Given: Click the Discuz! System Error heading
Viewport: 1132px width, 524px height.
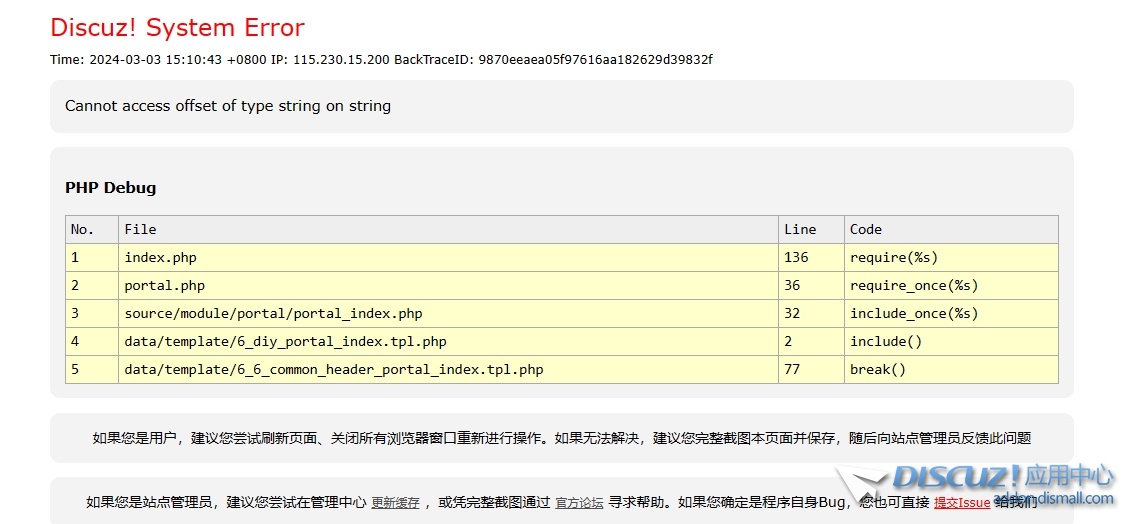Looking at the screenshot, I should 177,28.
